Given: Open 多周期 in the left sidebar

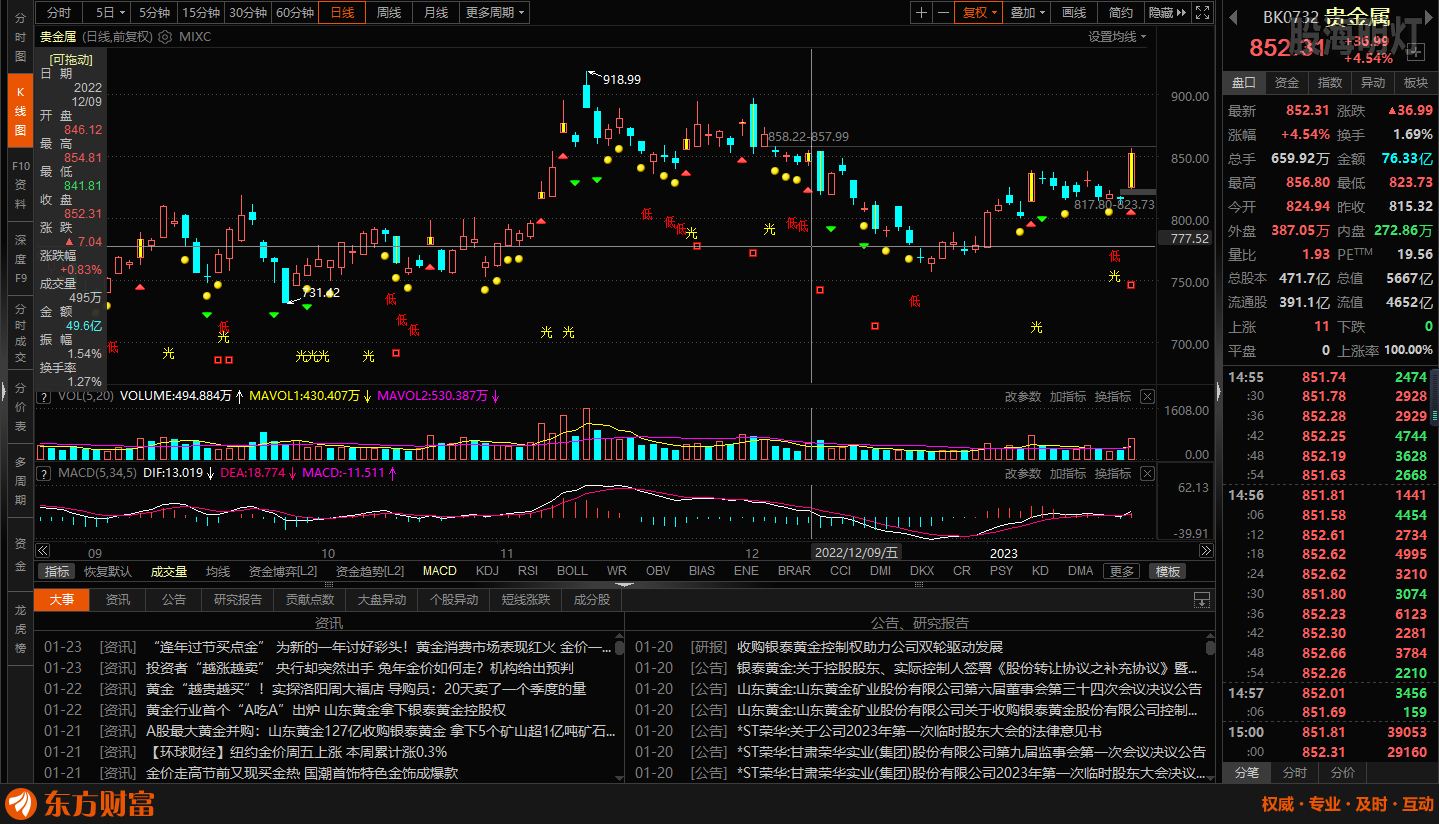Looking at the screenshot, I should tap(20, 481).
